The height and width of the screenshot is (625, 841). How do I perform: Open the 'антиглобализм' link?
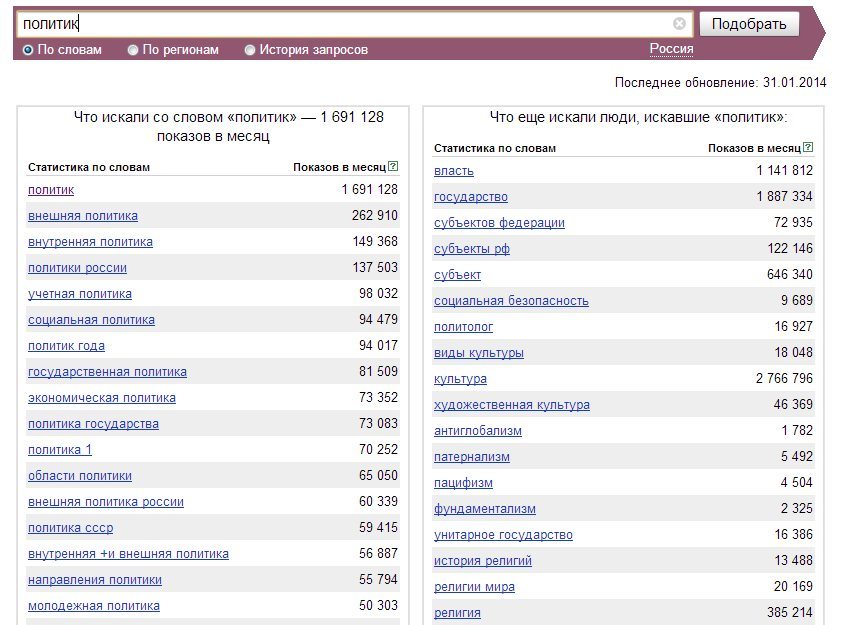point(477,431)
